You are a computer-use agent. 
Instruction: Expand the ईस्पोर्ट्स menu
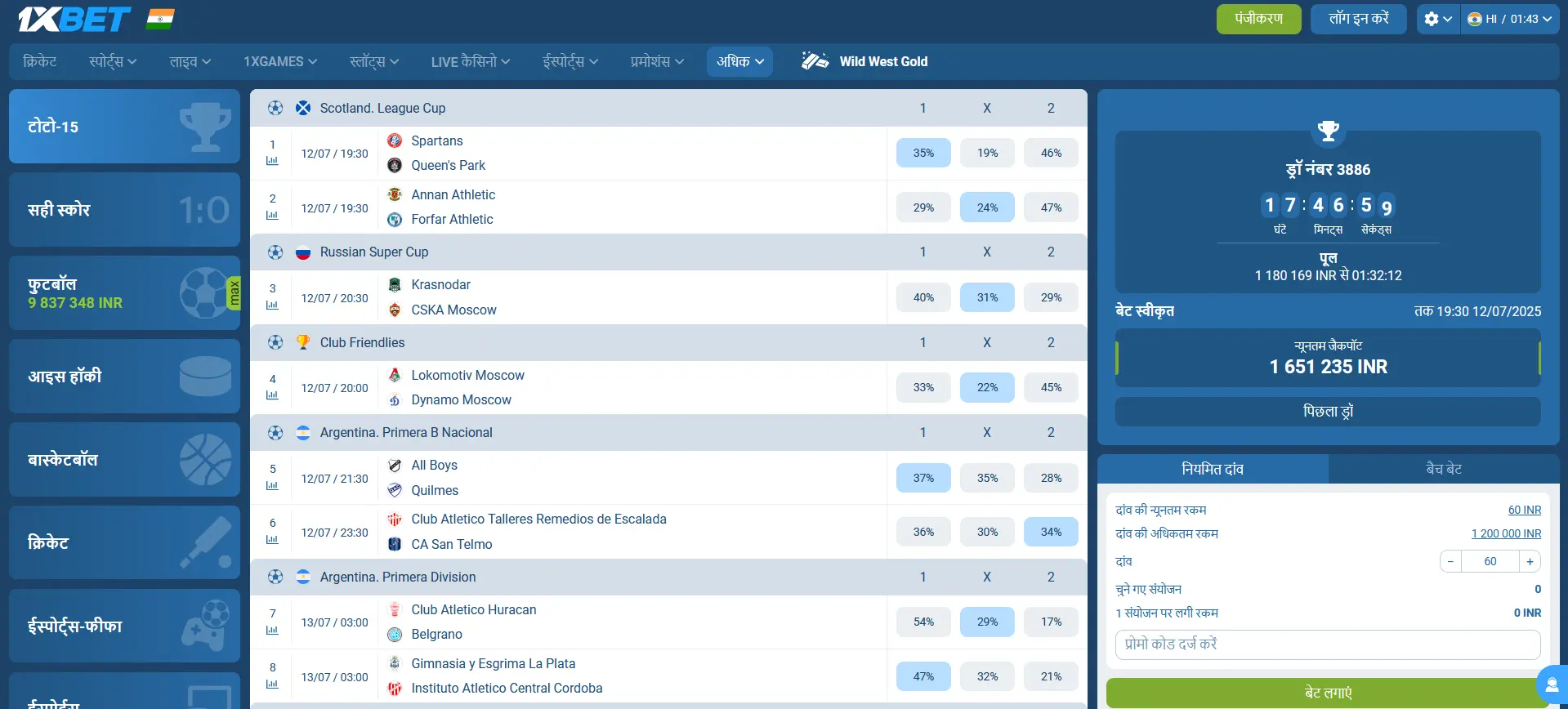point(570,61)
